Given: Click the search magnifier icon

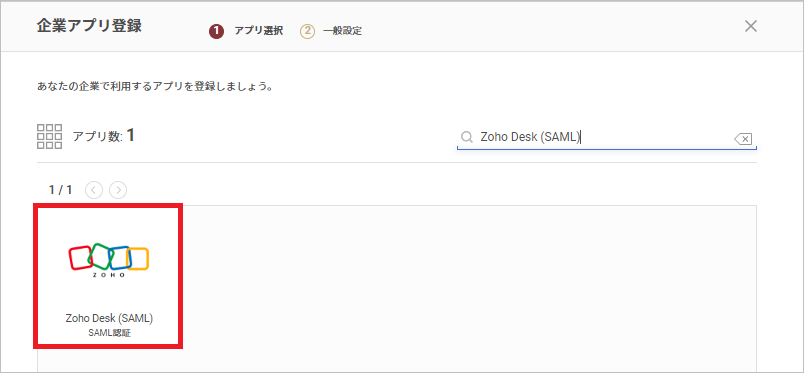Looking at the screenshot, I should (x=466, y=137).
